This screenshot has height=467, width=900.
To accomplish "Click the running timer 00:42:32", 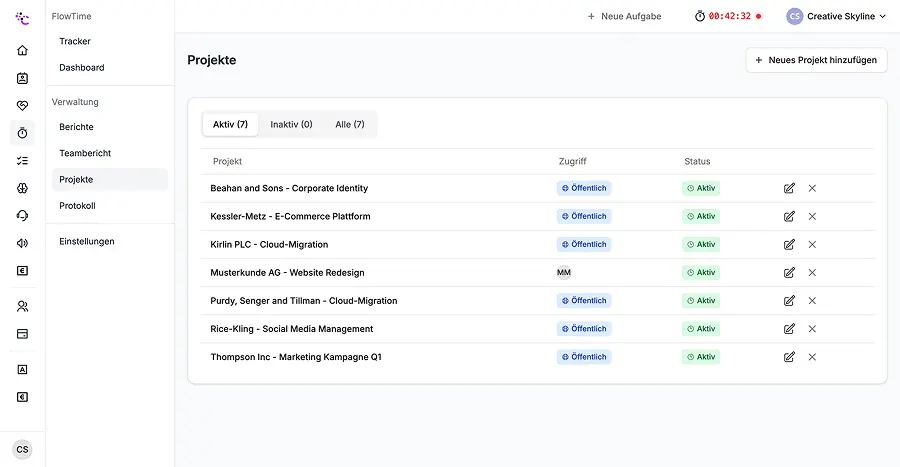I will [729, 16].
